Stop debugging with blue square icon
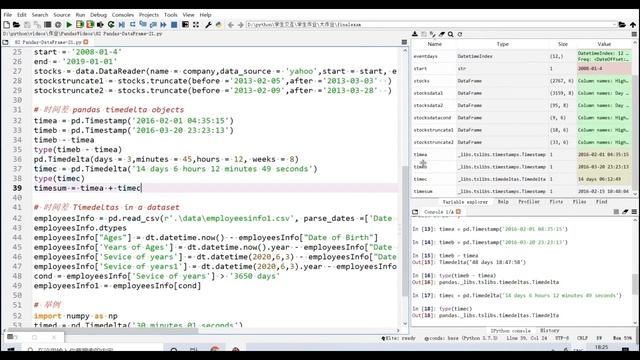 point(174,25)
